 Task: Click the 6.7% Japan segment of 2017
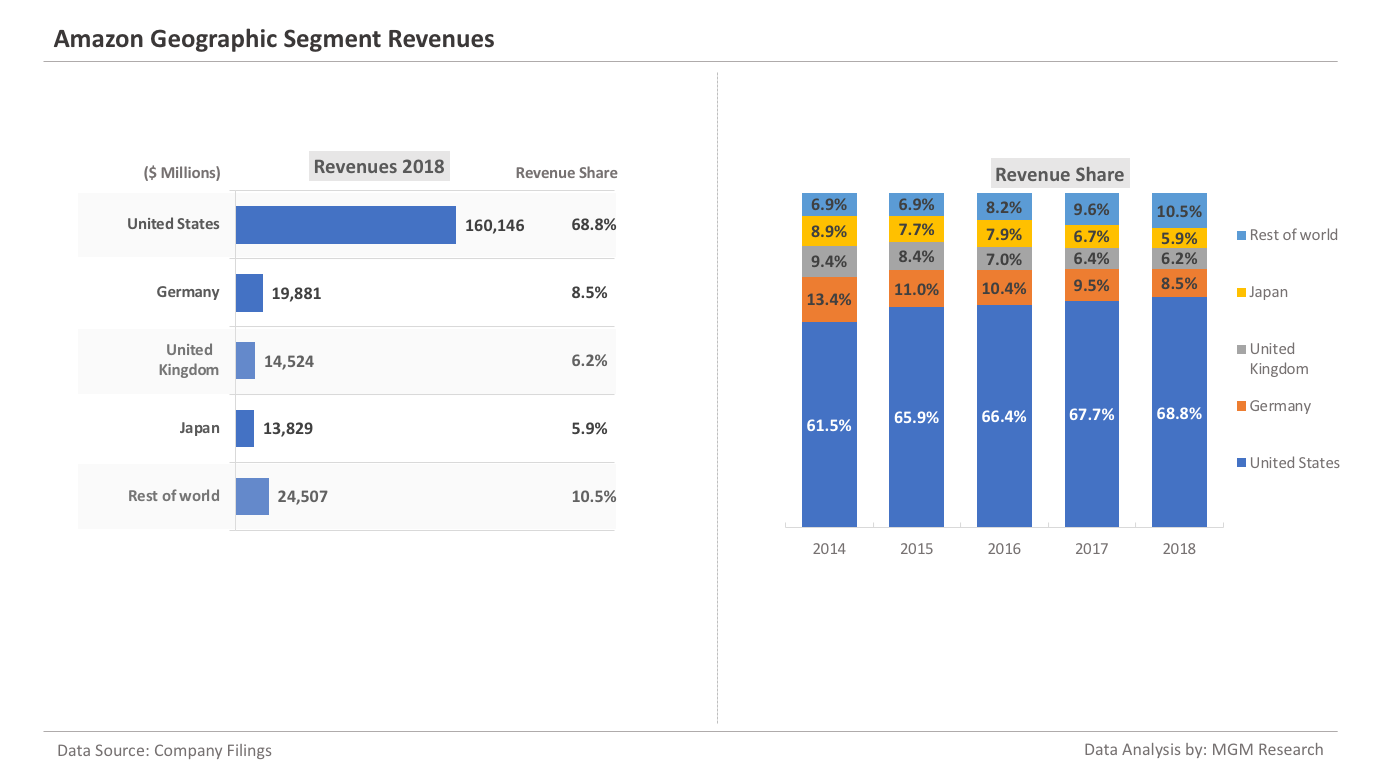[1092, 236]
